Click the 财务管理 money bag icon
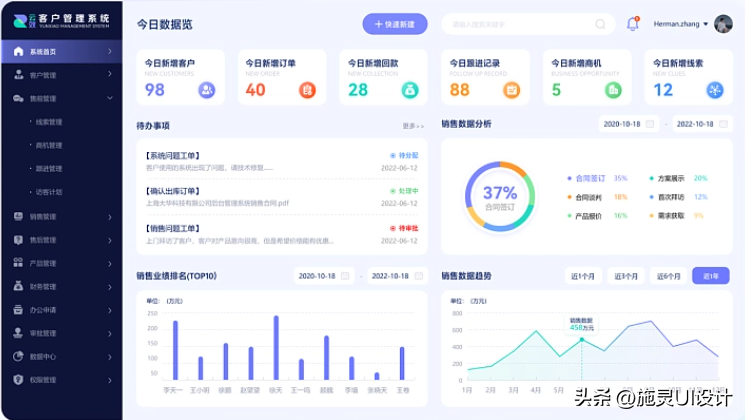 pos(18,286)
